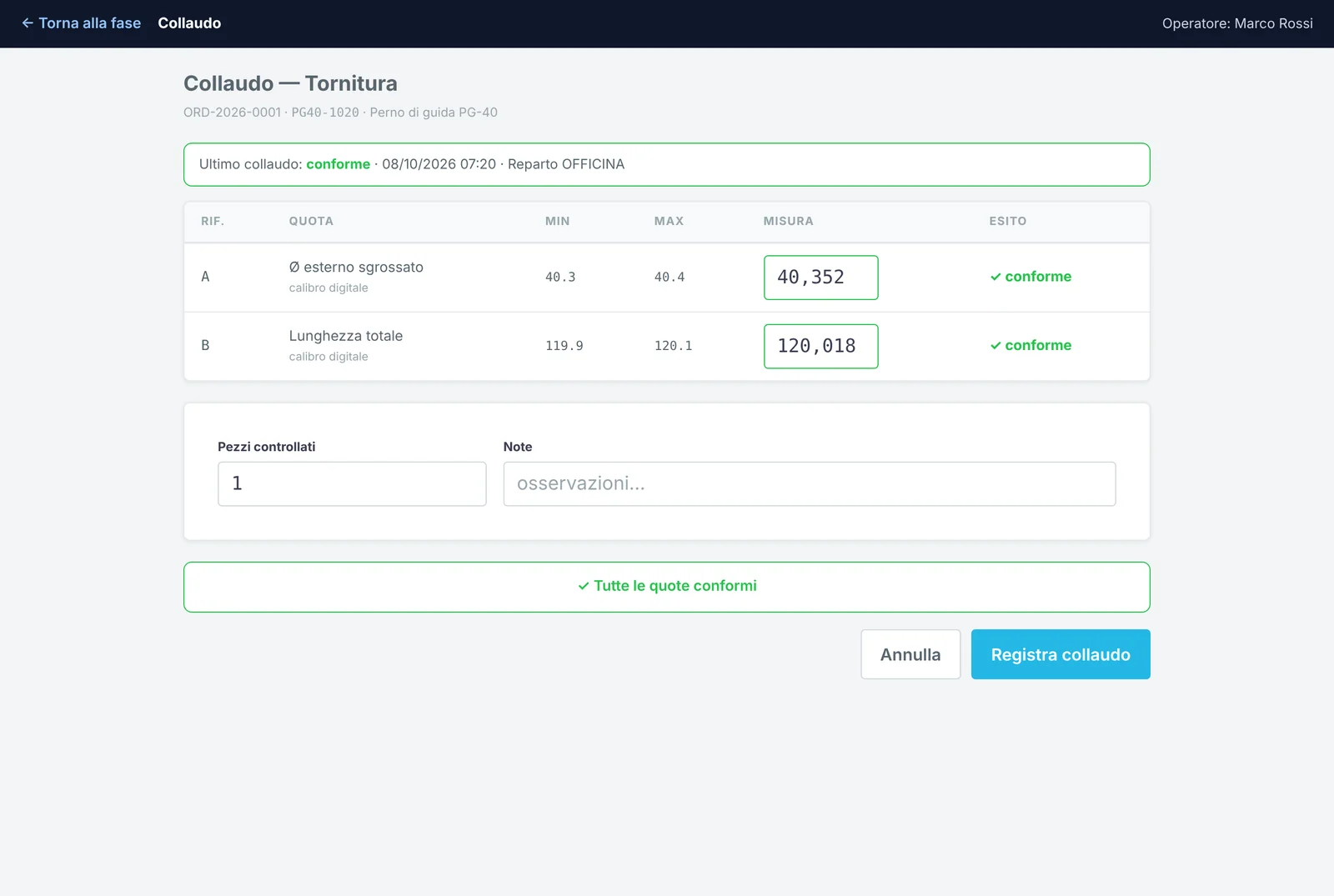Click the Collaudo — Tornitura heading

point(290,83)
